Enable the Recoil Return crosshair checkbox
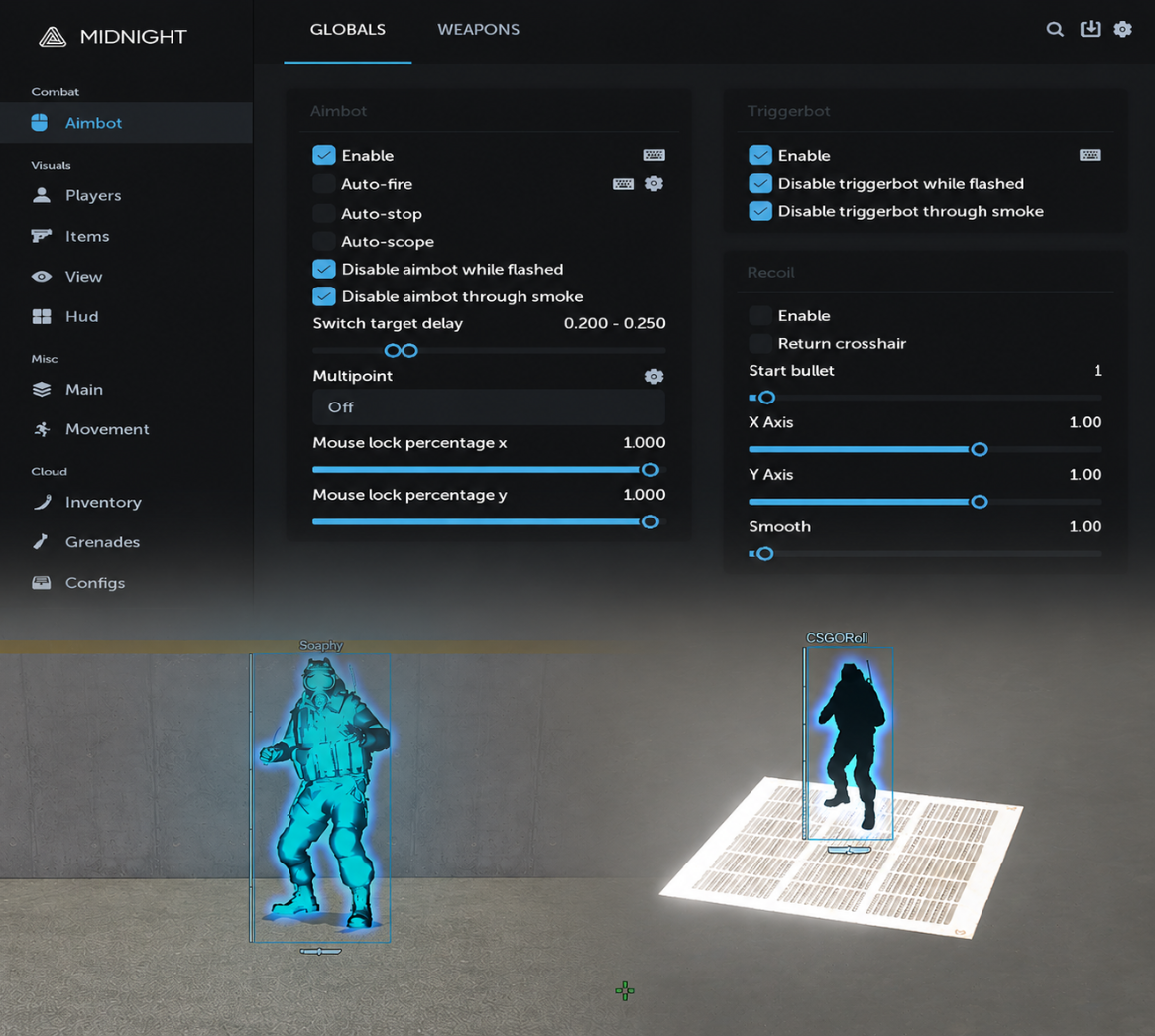 (760, 343)
